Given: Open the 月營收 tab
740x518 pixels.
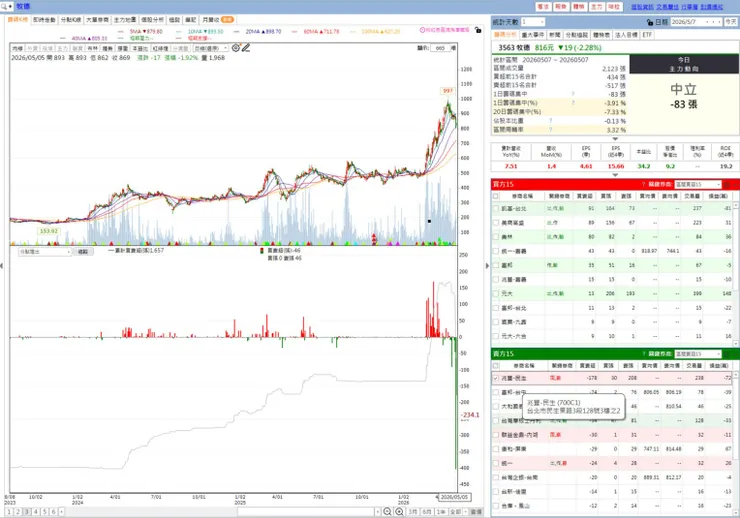Looking at the screenshot, I should tap(218, 20).
